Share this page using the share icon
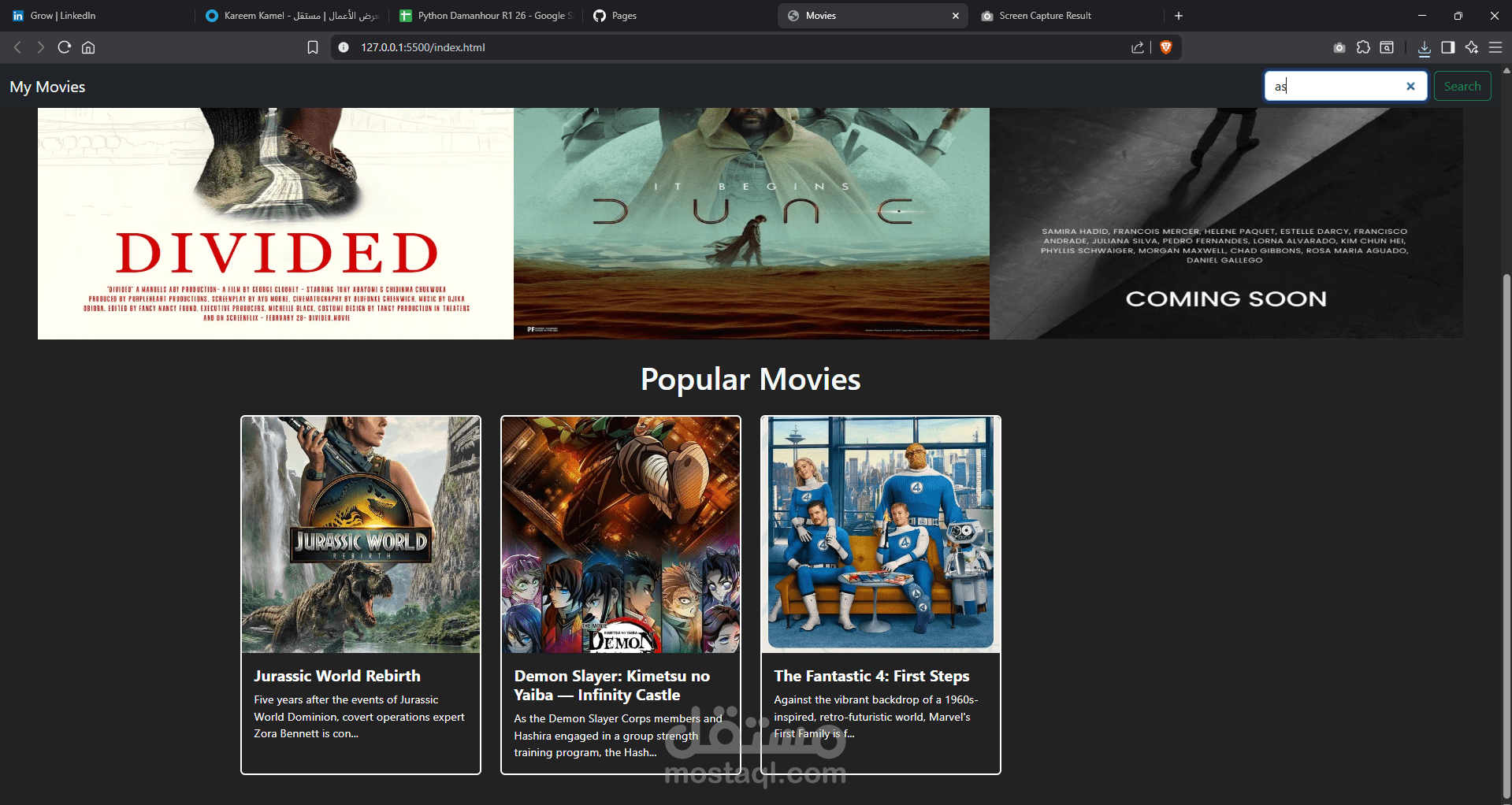The width and height of the screenshot is (1512, 805). point(1138,47)
